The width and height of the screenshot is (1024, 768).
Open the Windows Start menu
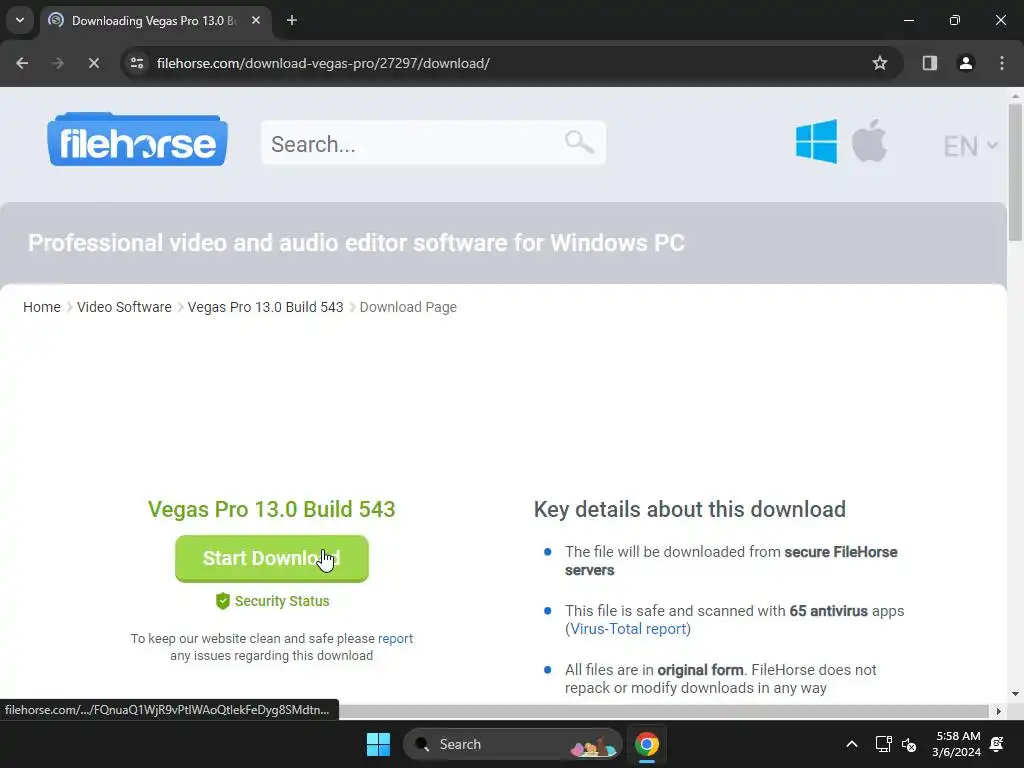click(378, 744)
